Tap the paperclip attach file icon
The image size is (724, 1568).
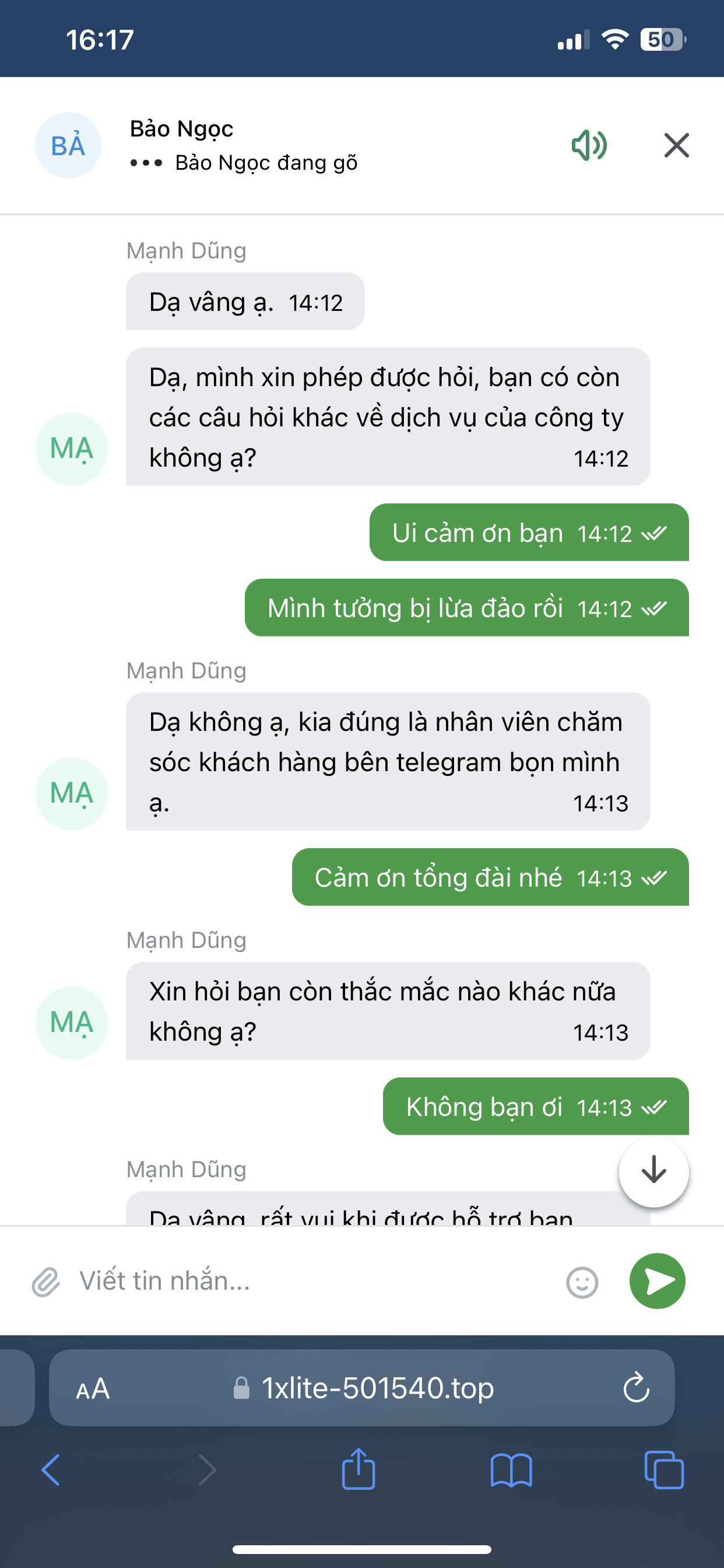click(46, 1282)
